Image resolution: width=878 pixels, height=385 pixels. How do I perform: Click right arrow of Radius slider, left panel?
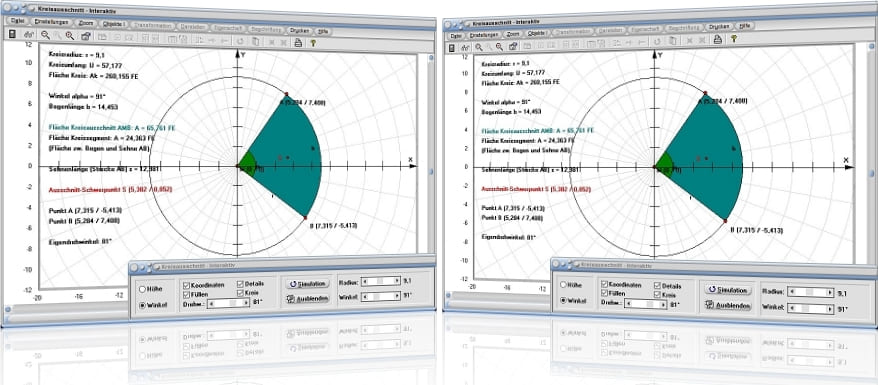coord(398,281)
